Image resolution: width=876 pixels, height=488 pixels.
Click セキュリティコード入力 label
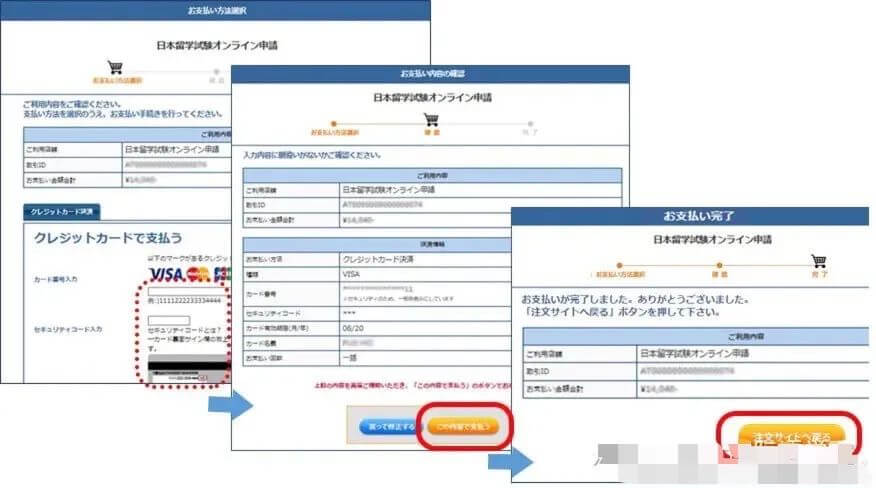point(68,329)
